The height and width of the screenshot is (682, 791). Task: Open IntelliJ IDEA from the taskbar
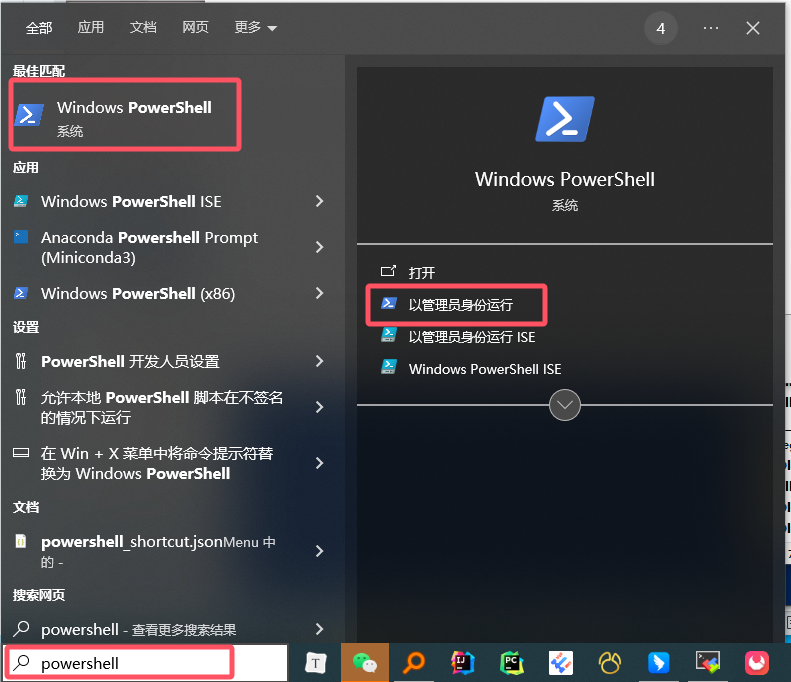point(463,662)
